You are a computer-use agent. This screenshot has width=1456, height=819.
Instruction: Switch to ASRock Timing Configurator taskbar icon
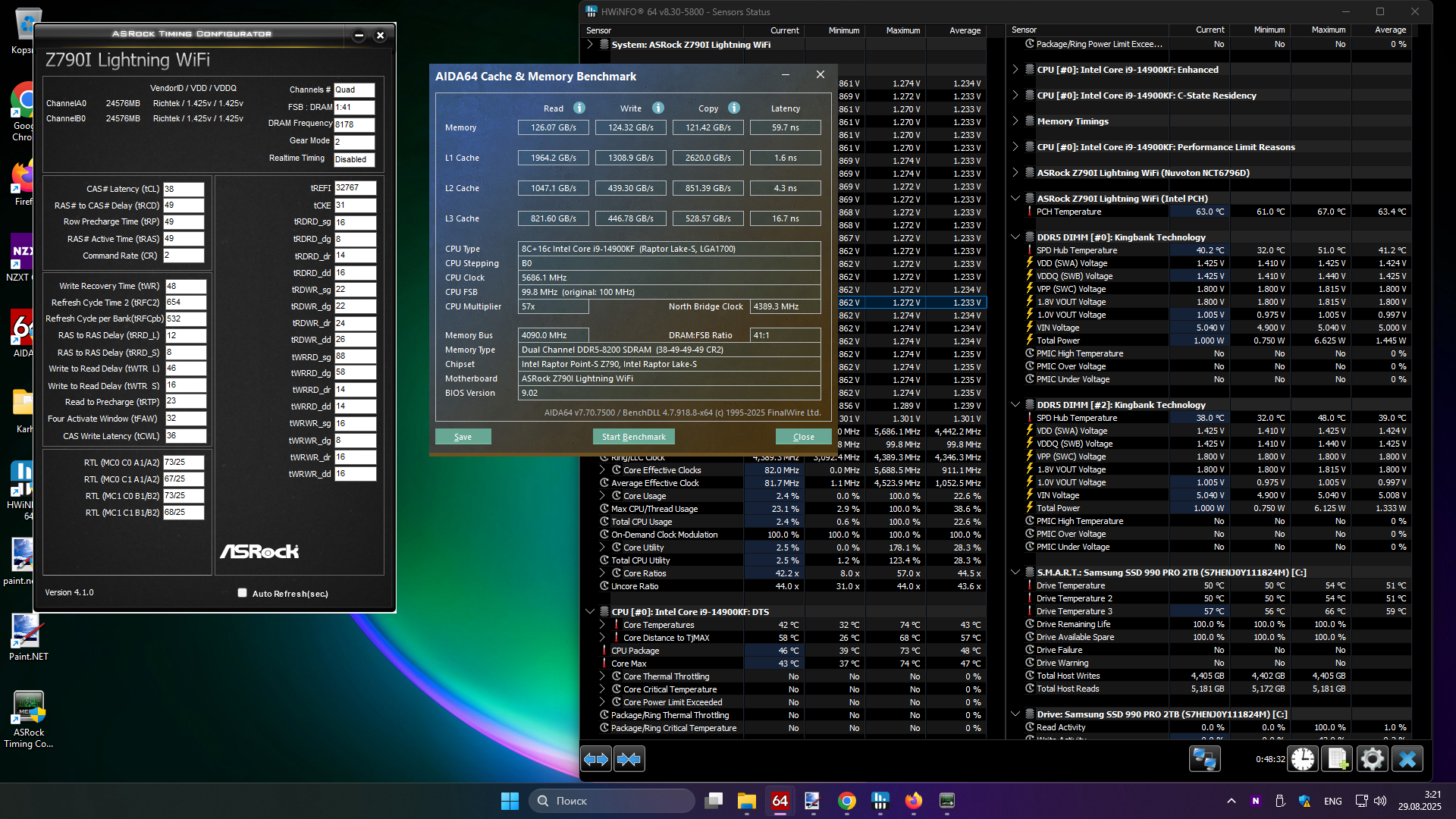pyautogui.click(x=947, y=801)
